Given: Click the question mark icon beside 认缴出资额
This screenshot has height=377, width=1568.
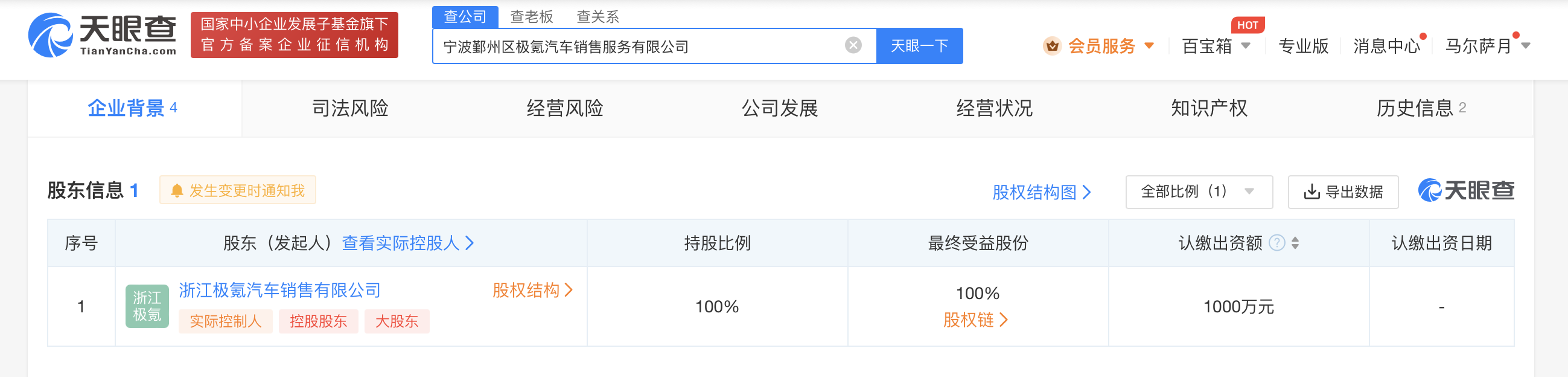Looking at the screenshot, I should pos(1277,243).
